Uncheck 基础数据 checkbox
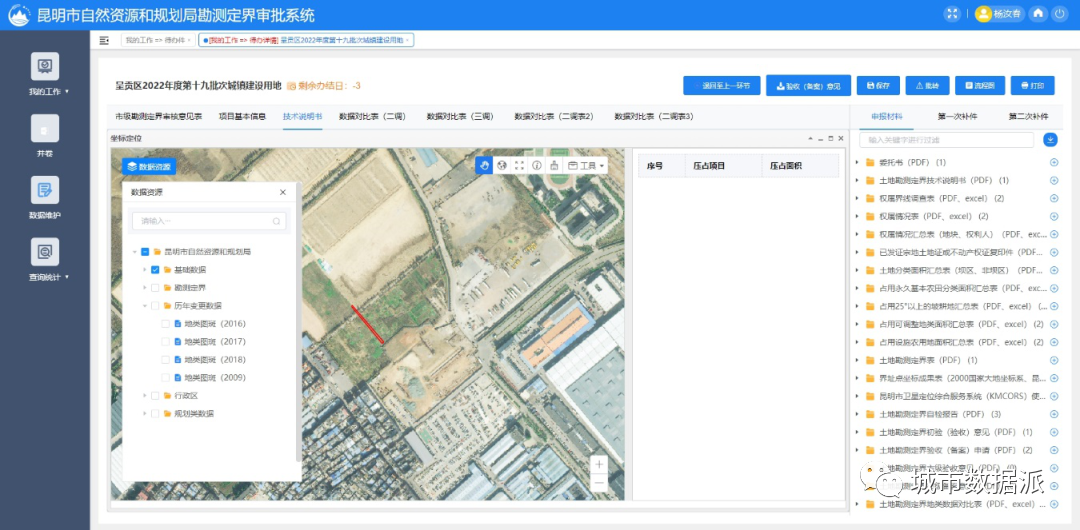 [x=155, y=269]
